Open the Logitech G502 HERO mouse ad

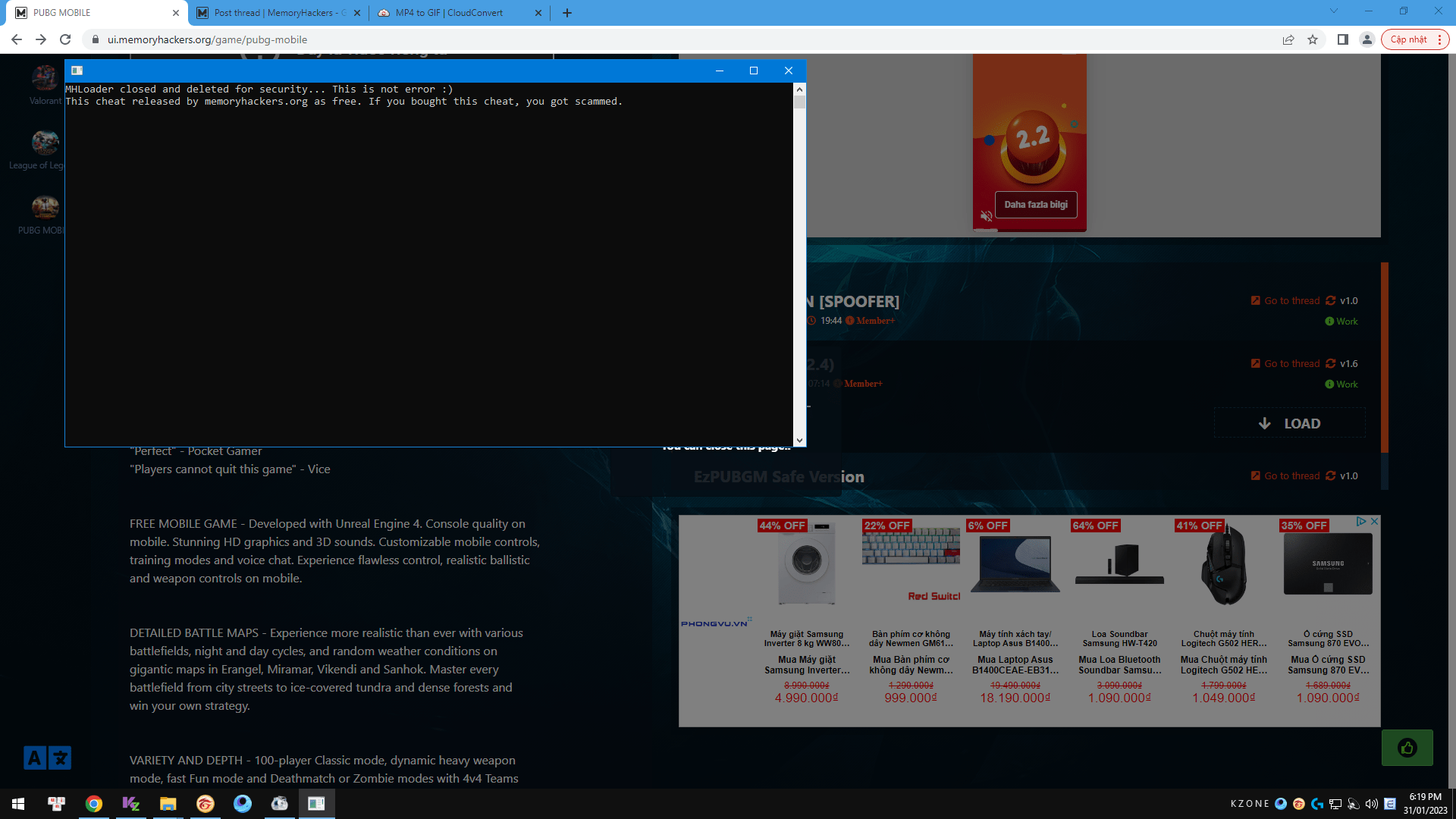tap(1224, 613)
